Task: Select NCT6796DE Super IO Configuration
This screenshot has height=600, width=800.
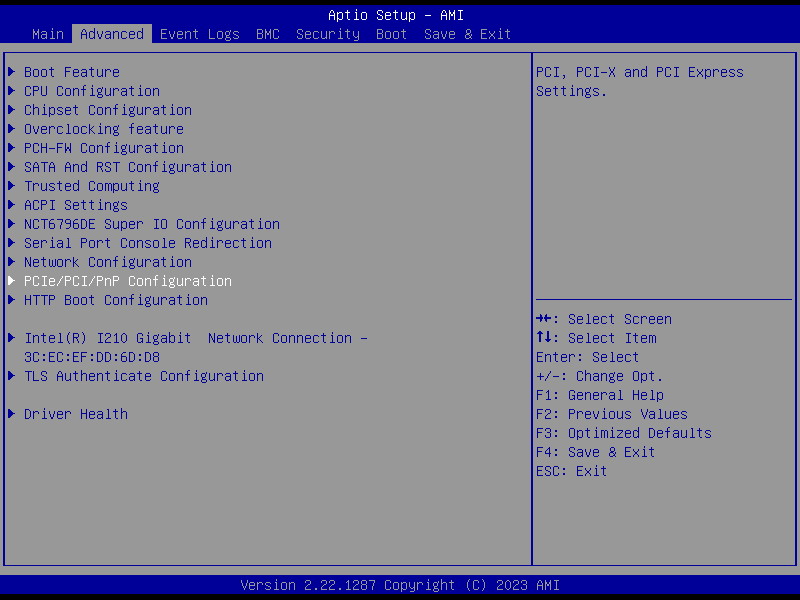Action: click(x=152, y=224)
